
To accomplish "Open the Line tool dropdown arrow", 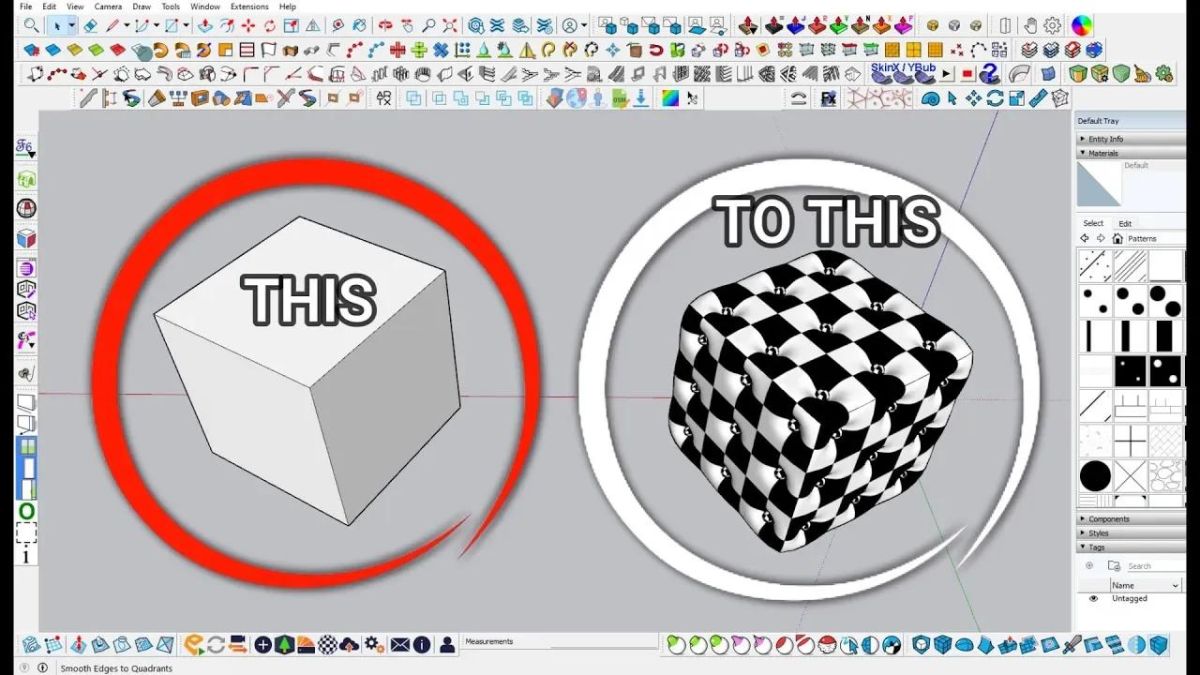I will click(x=127, y=25).
